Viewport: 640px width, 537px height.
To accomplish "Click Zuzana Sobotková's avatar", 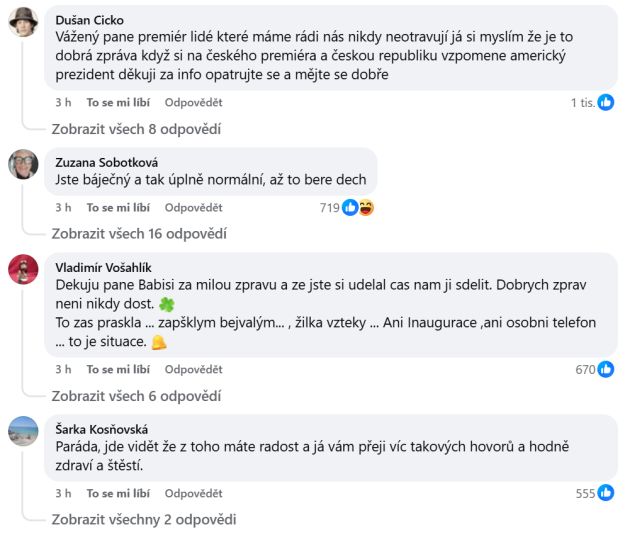I will [x=23, y=164].
